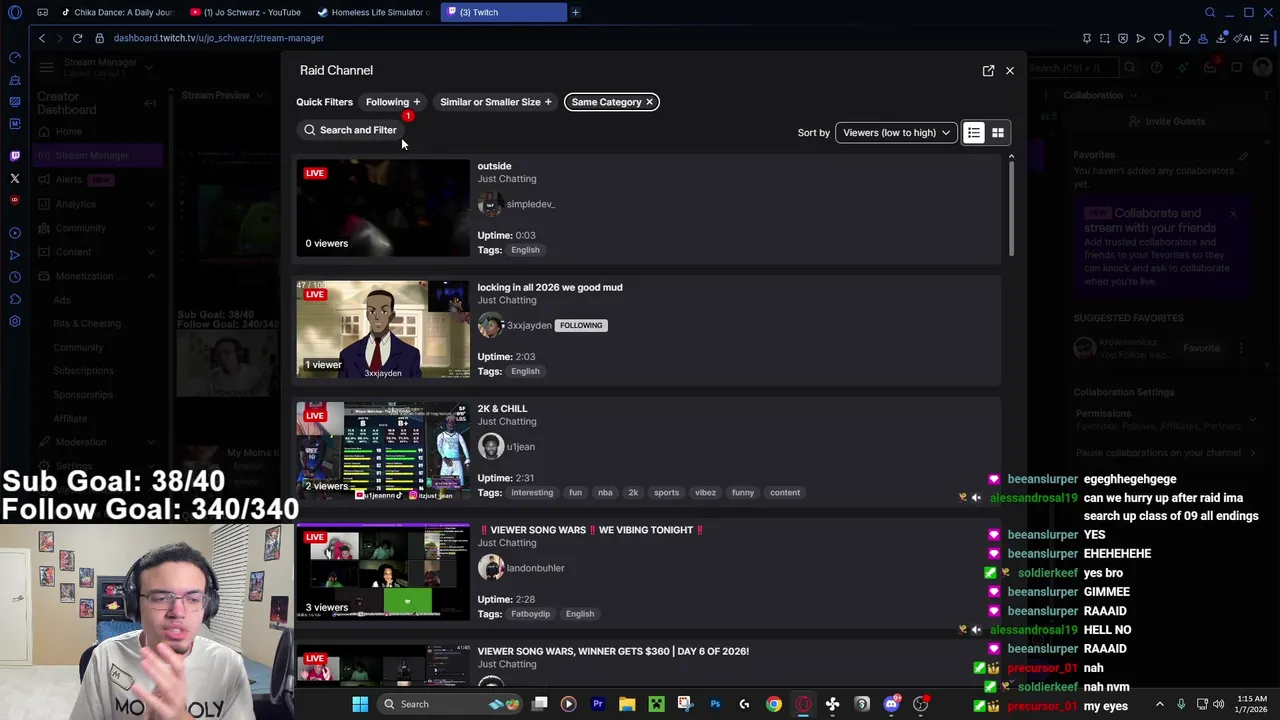Remove the Same Category filter
Screen dimensions: 1280x720
click(x=649, y=102)
